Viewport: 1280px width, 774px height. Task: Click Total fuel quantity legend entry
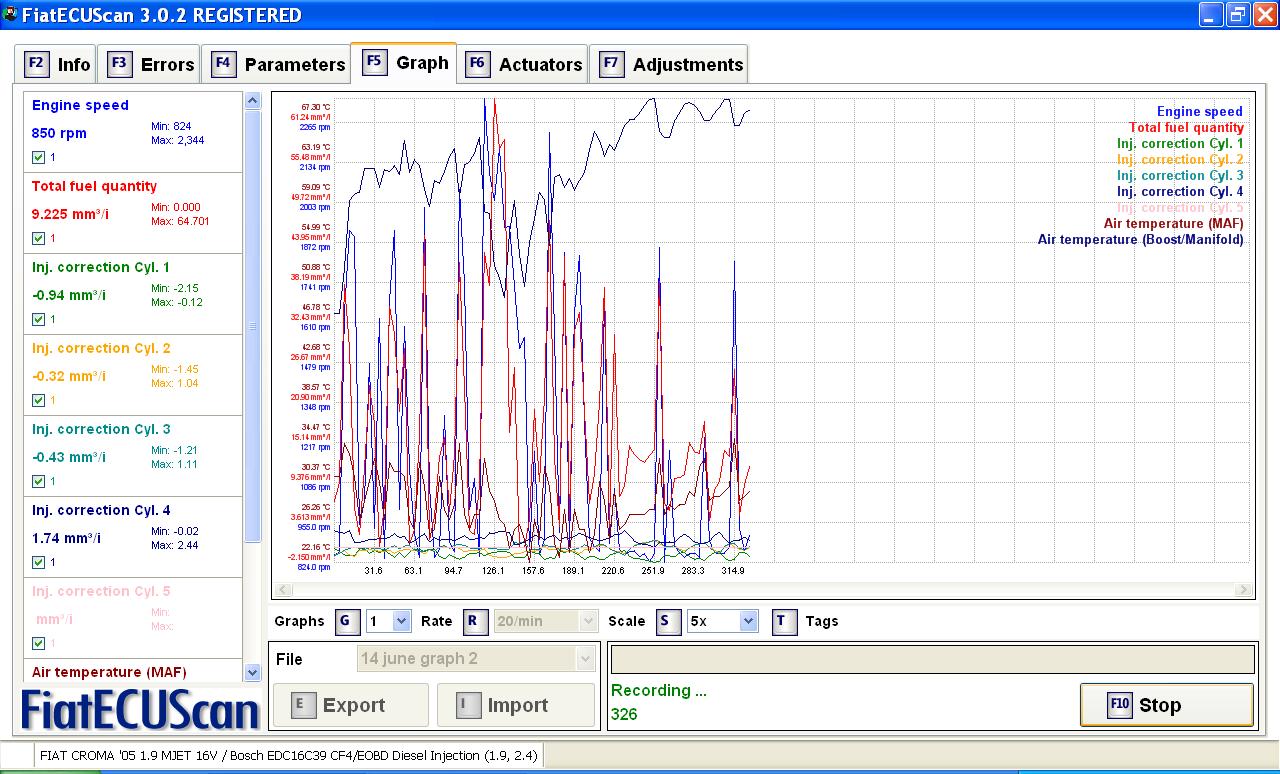1186,128
